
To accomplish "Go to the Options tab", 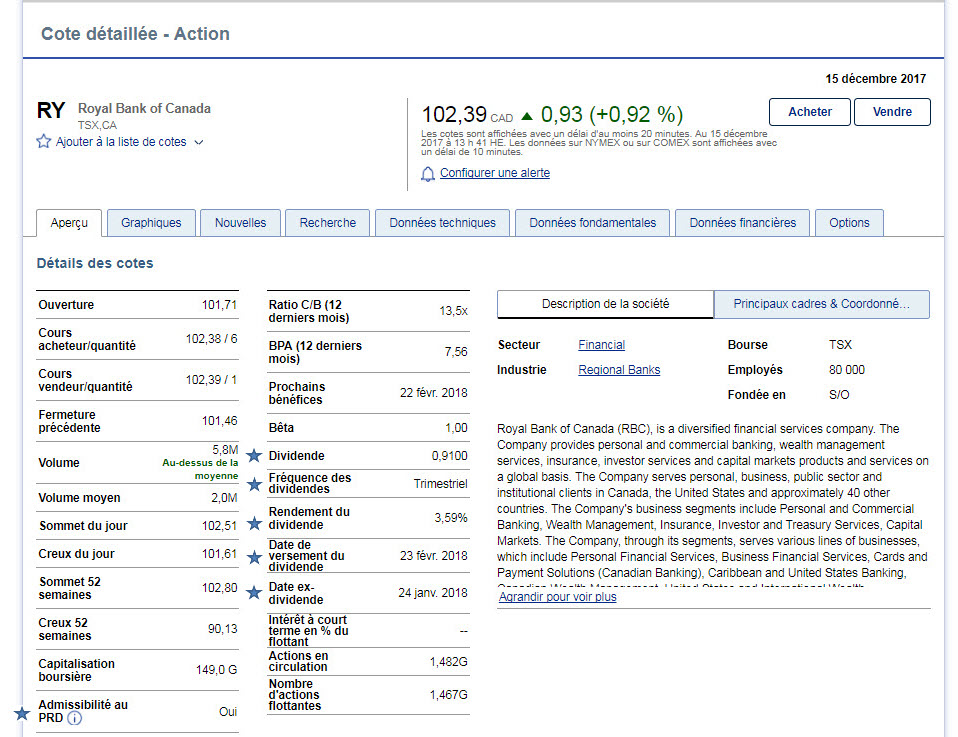I will [x=849, y=223].
